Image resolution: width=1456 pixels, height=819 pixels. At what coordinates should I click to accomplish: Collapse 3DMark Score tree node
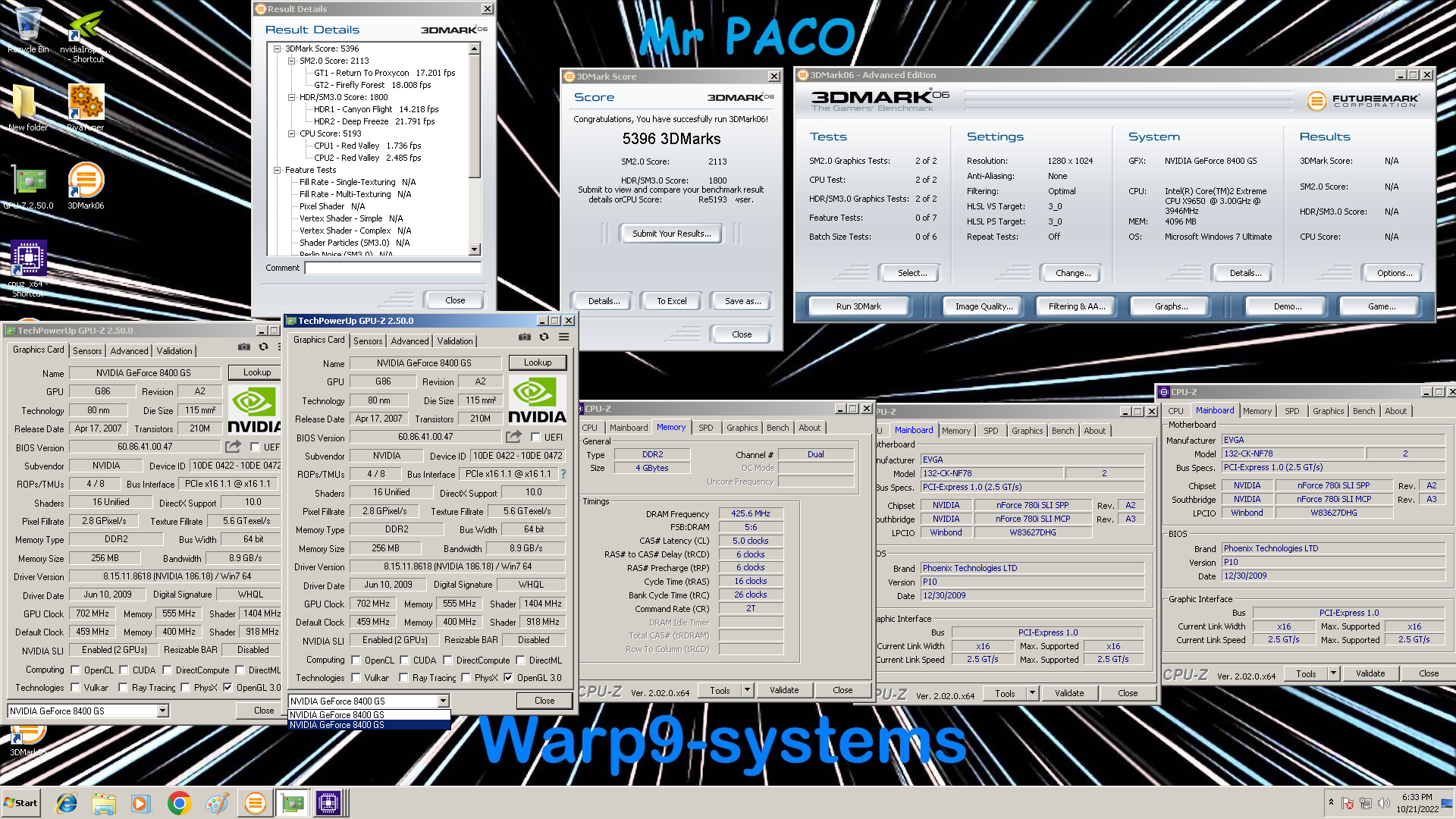point(278,49)
